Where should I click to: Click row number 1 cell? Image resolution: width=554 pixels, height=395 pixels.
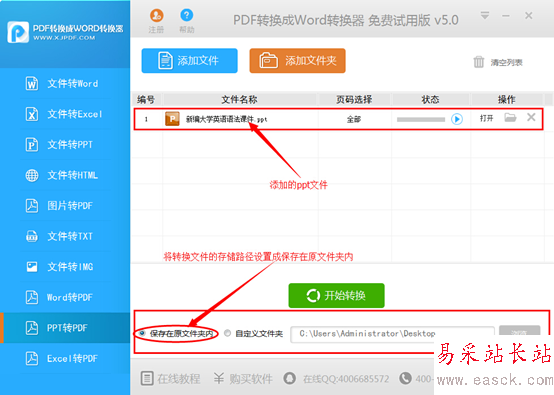146,119
